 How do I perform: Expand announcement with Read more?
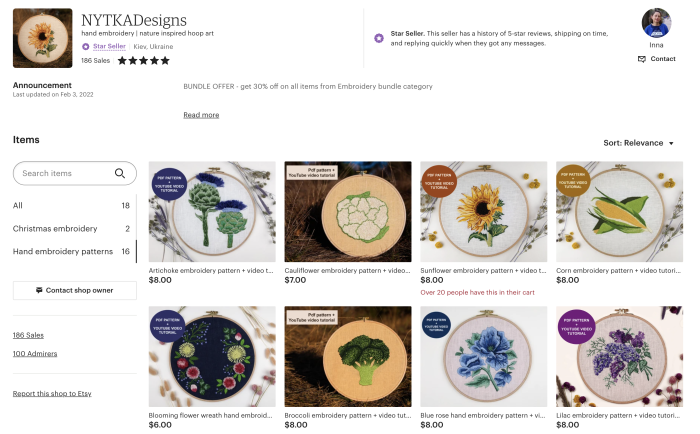[201, 115]
